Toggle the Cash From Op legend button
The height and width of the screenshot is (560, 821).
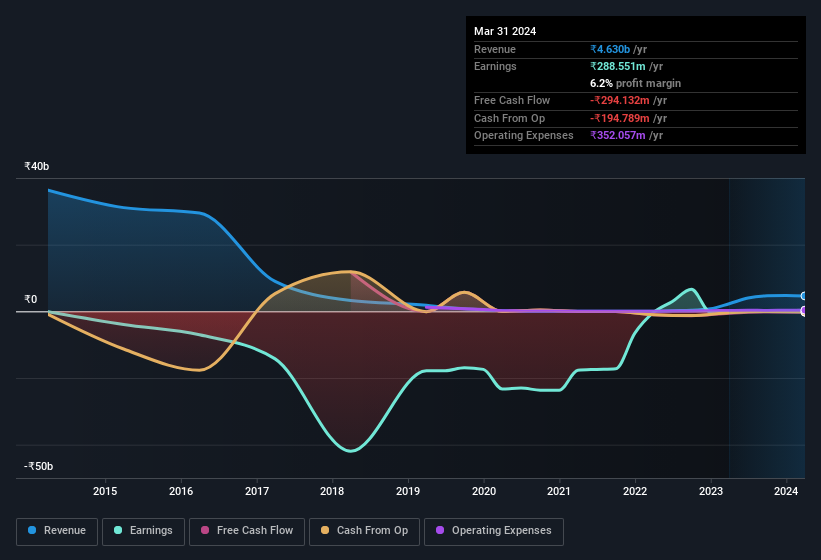click(364, 531)
